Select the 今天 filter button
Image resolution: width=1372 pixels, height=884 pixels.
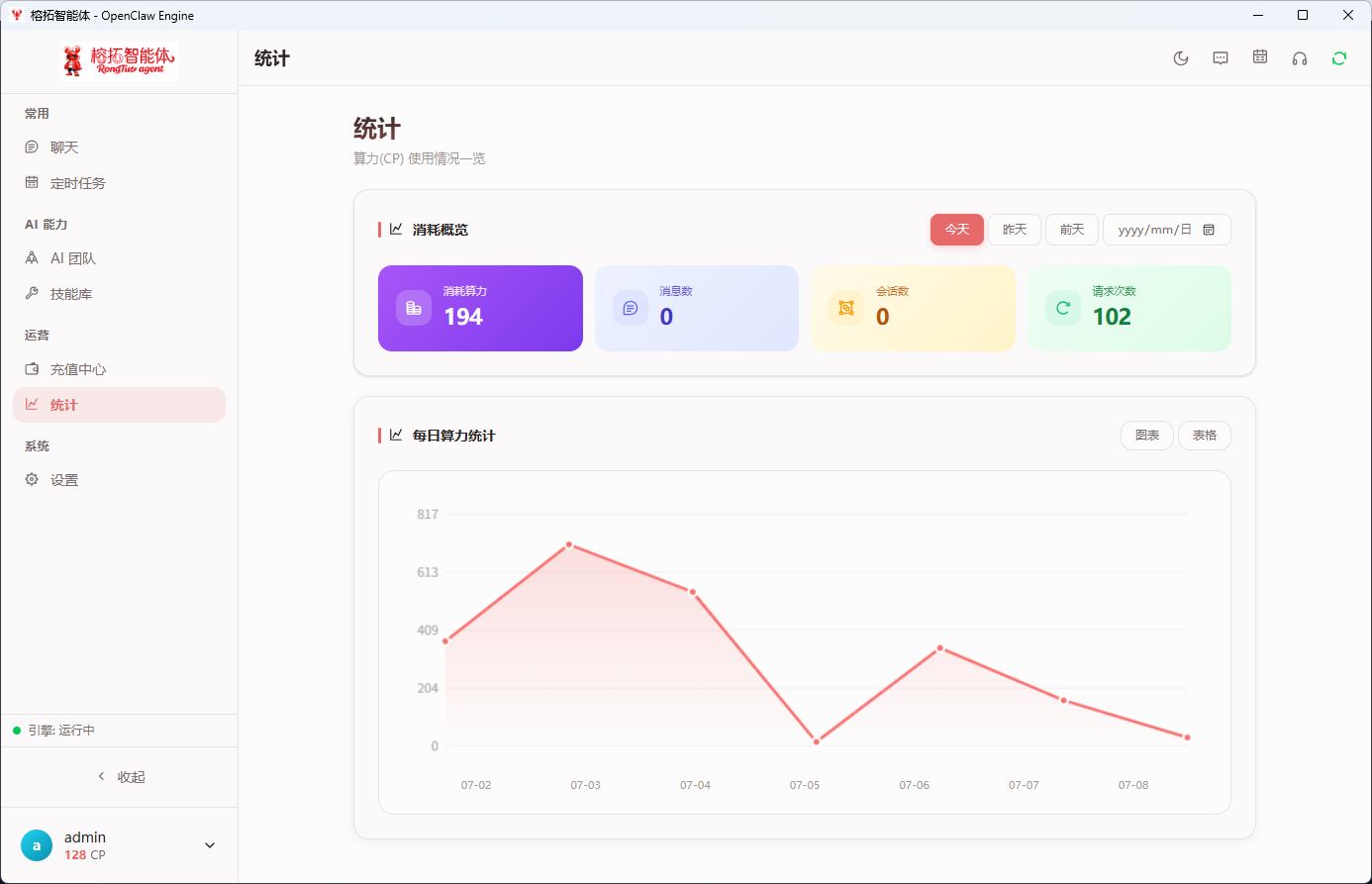pos(957,230)
